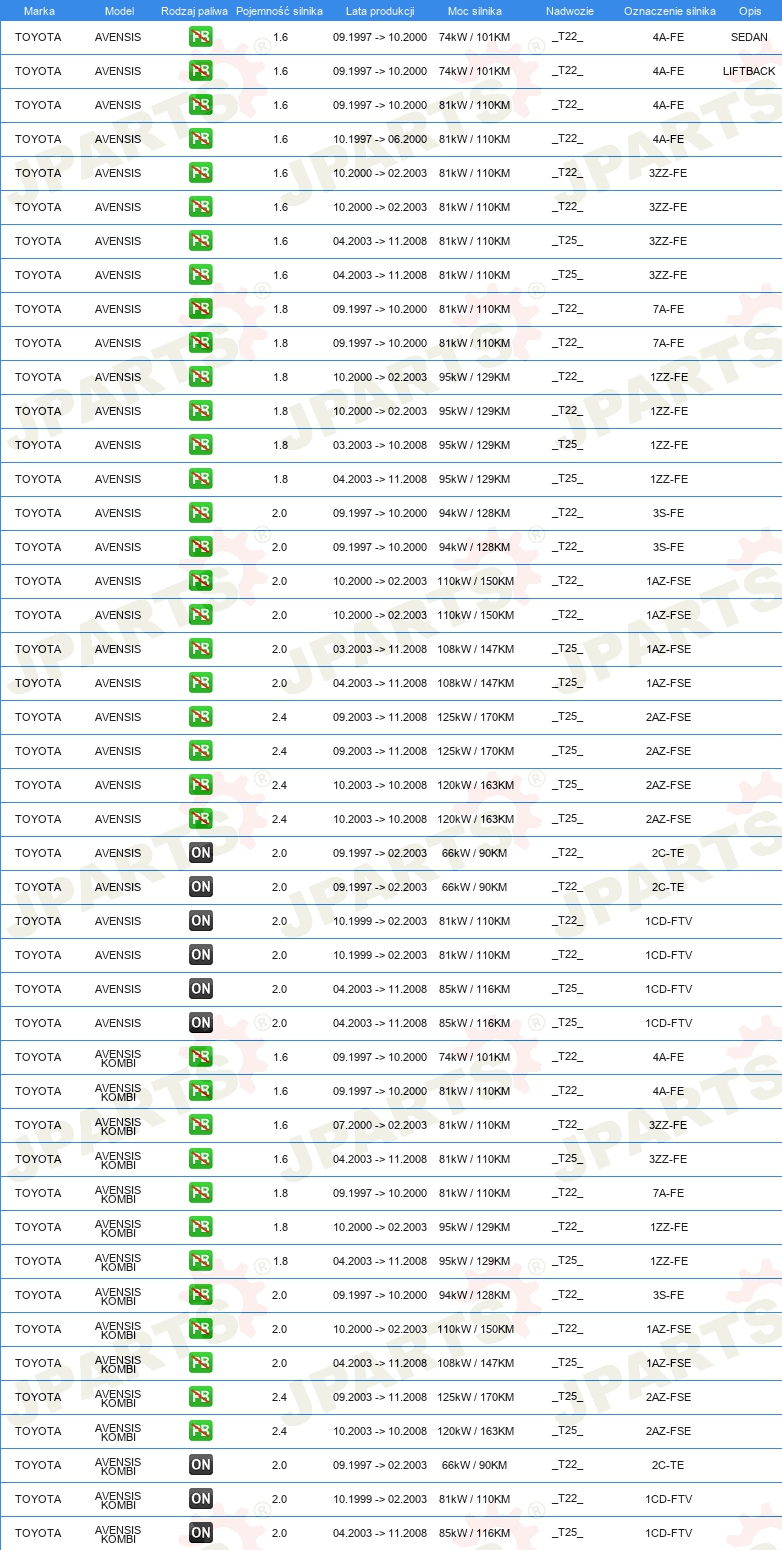Click petrol icon in Avensis Kombi 1ZZ-FE _T25_ row
The width and height of the screenshot is (782, 1550).
[200, 1261]
